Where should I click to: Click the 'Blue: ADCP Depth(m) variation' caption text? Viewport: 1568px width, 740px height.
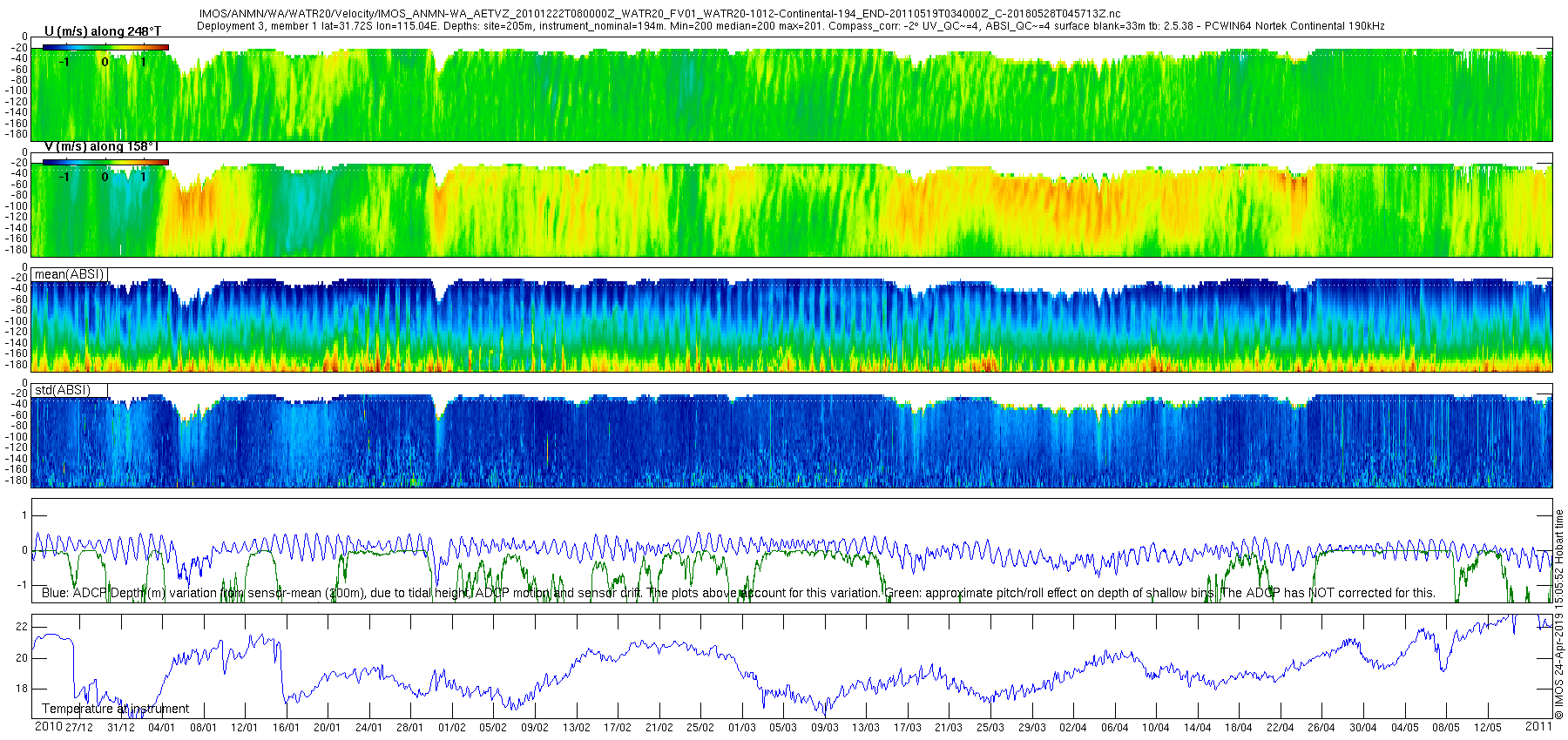click(739, 593)
